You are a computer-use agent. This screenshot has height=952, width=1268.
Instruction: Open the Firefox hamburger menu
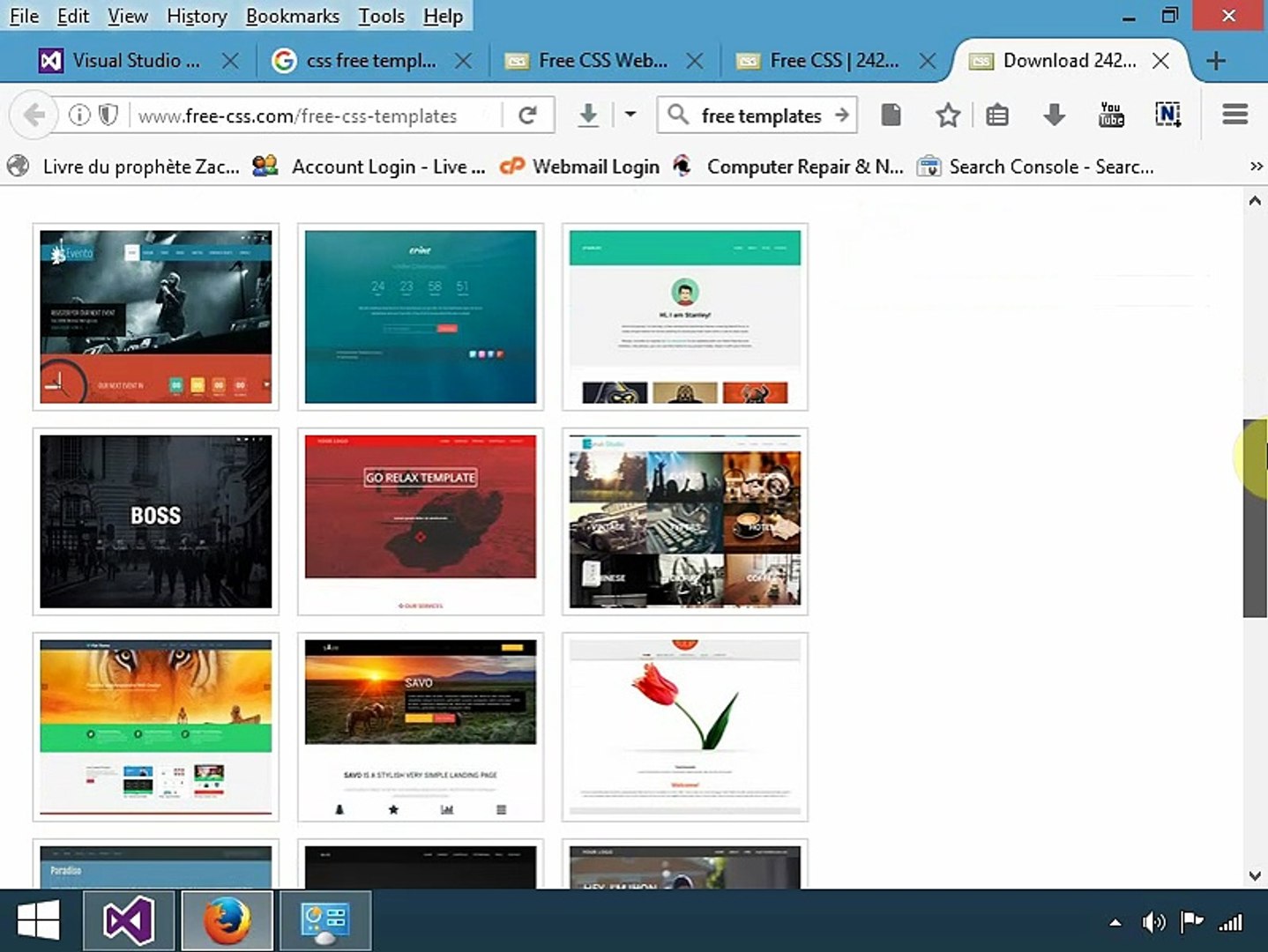pyautogui.click(x=1234, y=115)
